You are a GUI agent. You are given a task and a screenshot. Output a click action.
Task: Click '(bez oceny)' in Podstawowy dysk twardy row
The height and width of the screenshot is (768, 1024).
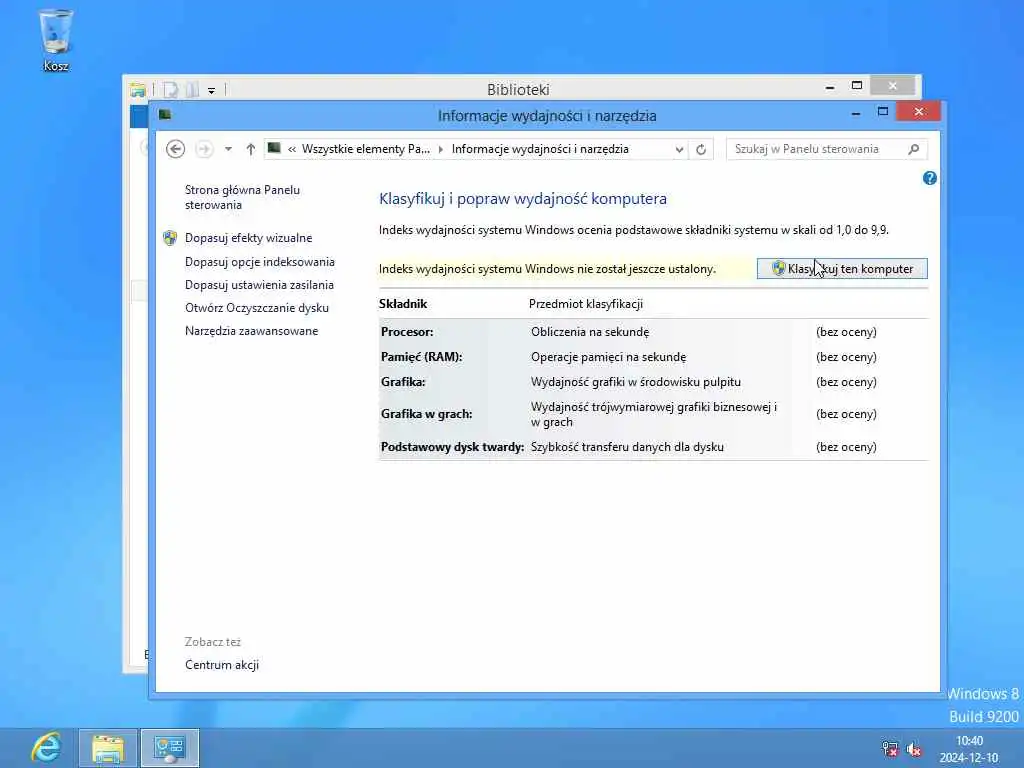(x=846, y=447)
